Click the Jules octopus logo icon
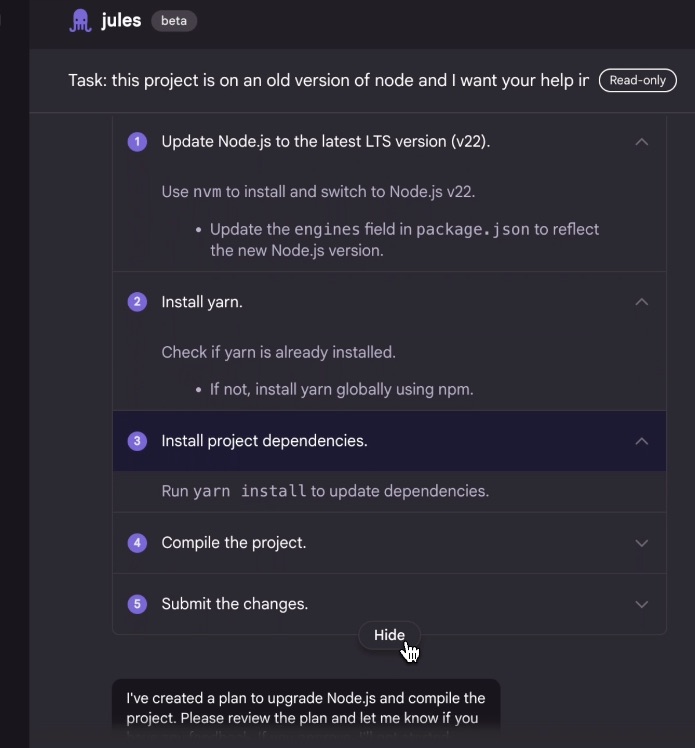 point(80,21)
